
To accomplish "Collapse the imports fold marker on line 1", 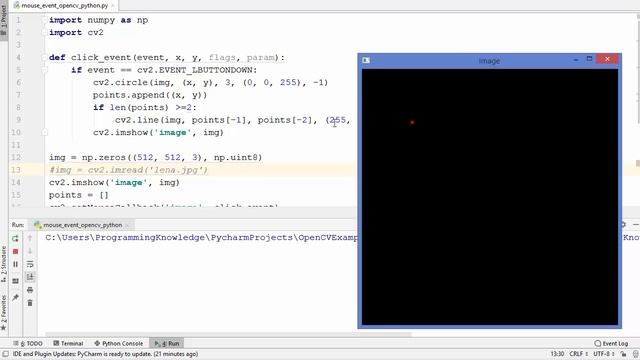I will click(44, 20).
